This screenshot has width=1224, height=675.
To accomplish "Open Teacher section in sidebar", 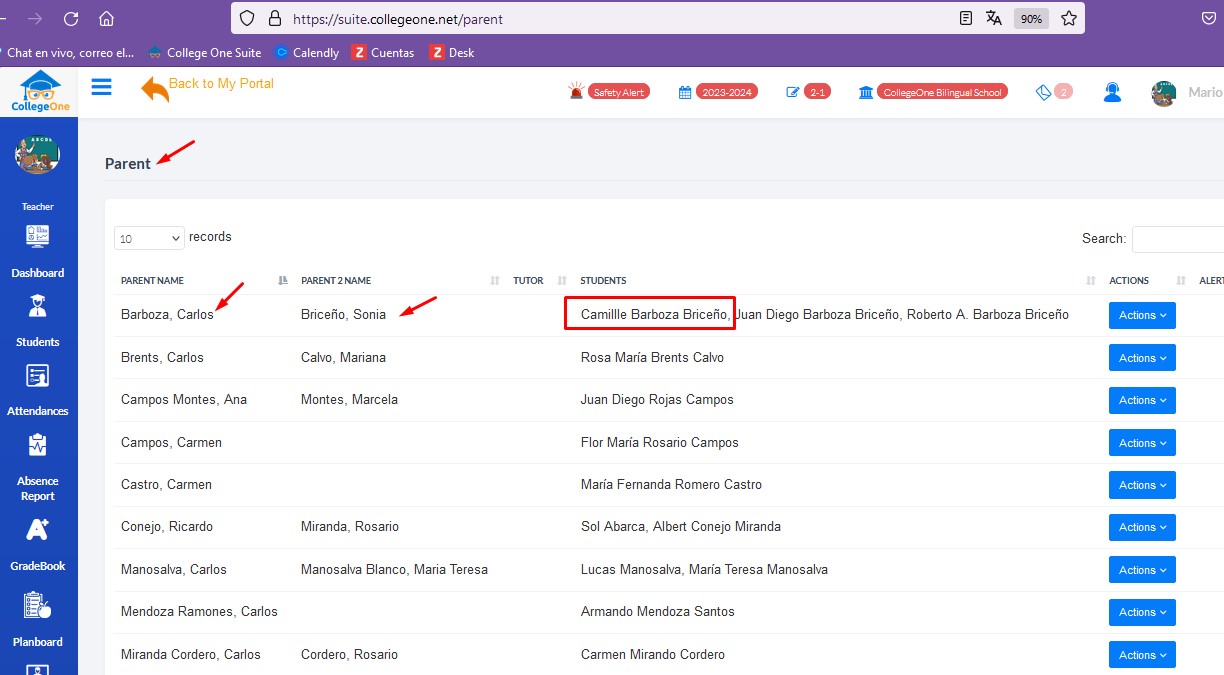I will point(38,206).
